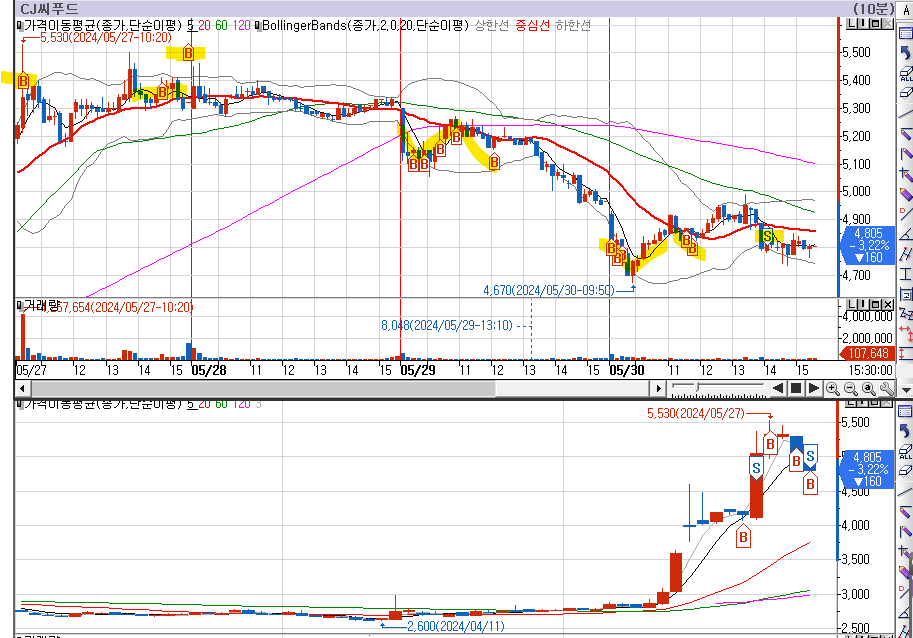Stop chart replay with the square button

point(796,388)
